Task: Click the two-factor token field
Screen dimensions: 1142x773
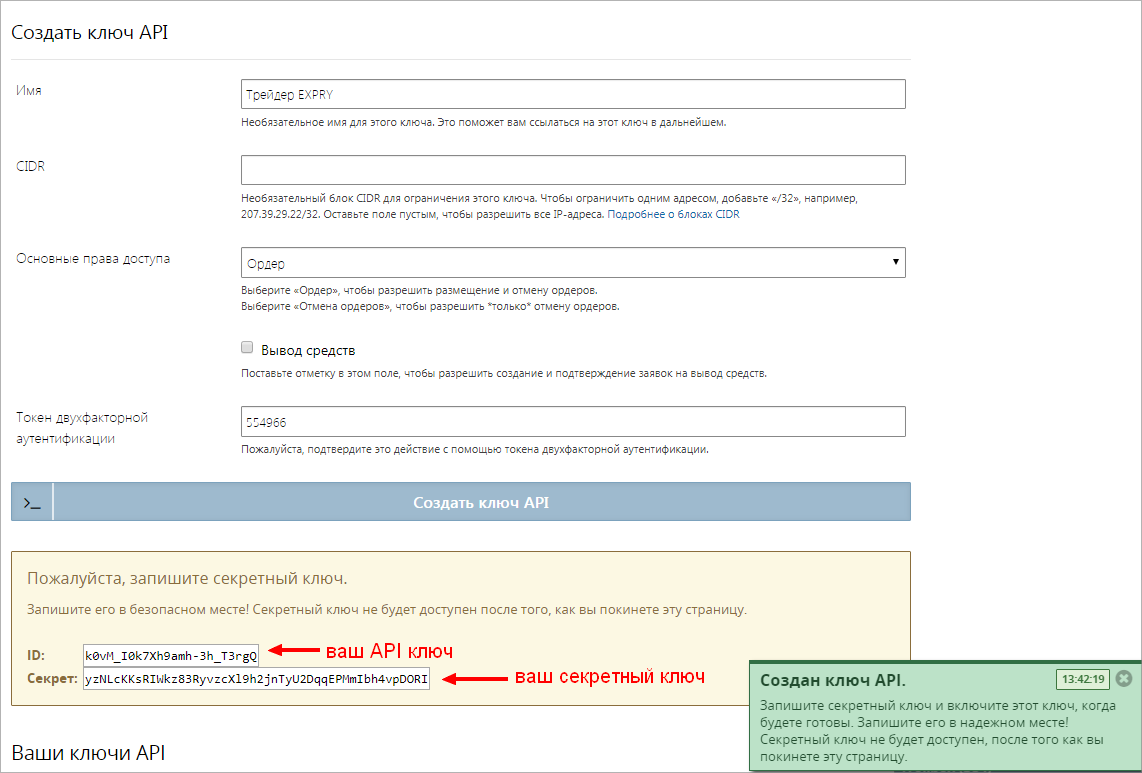Action: [x=572, y=422]
